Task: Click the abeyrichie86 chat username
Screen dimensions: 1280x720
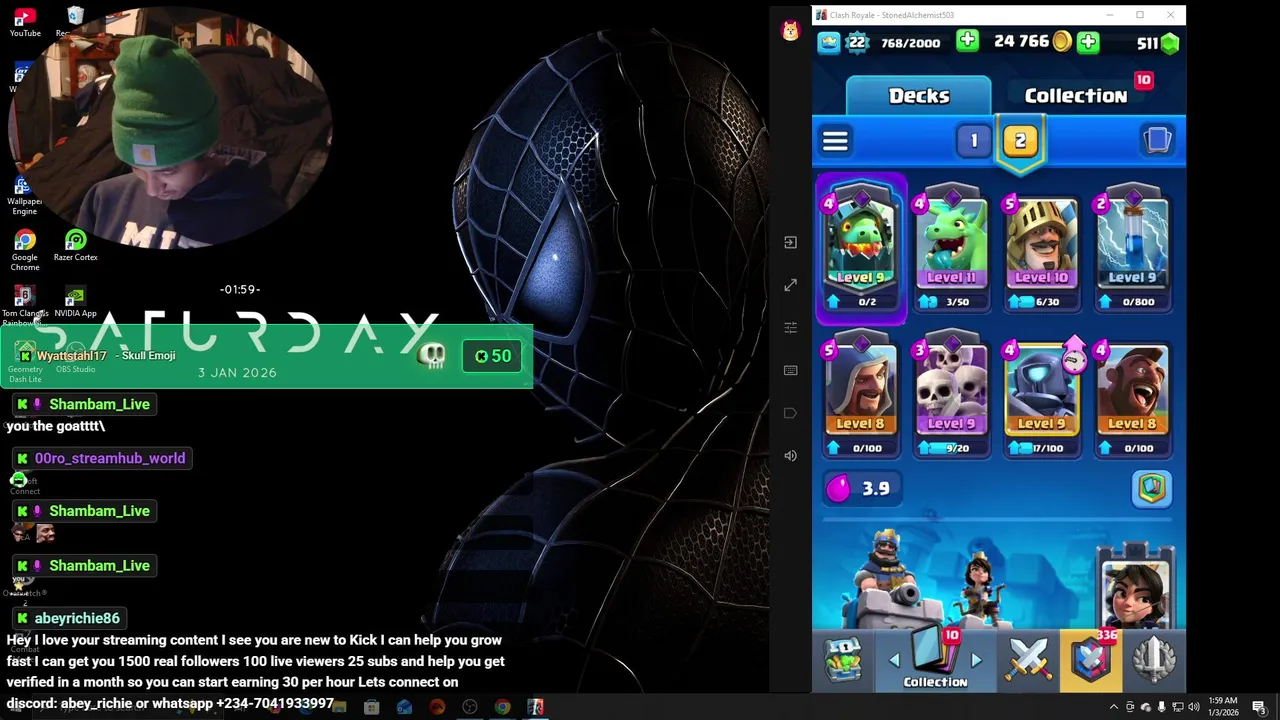Action: pyautogui.click(x=77, y=618)
